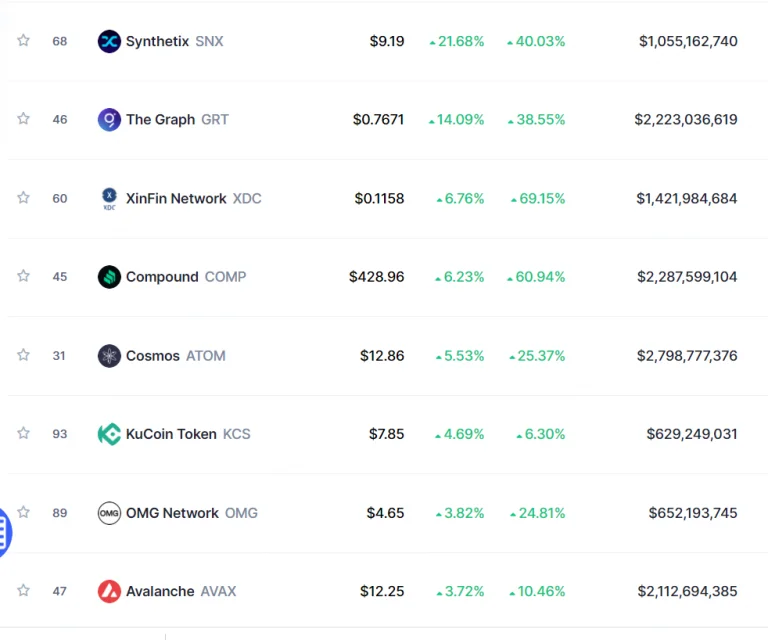Open the KuCoin Token name link
Viewport: 768px width, 640px height.
pyautogui.click(x=171, y=434)
